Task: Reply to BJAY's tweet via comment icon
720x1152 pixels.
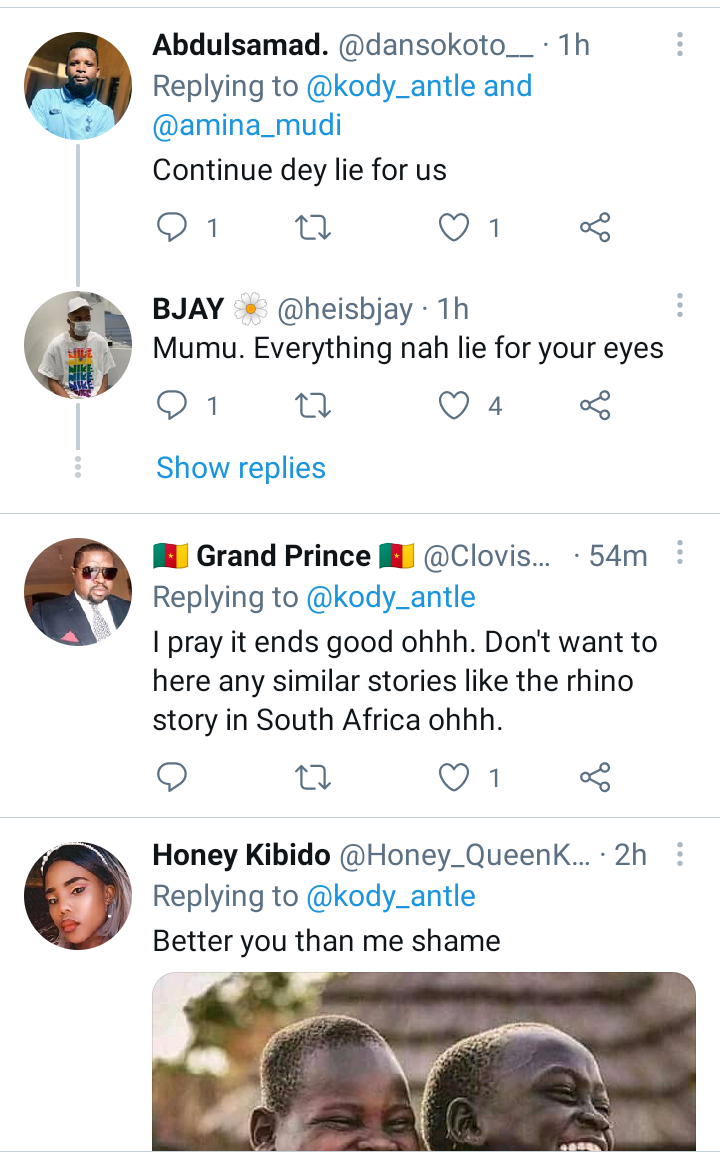Action: [172, 405]
